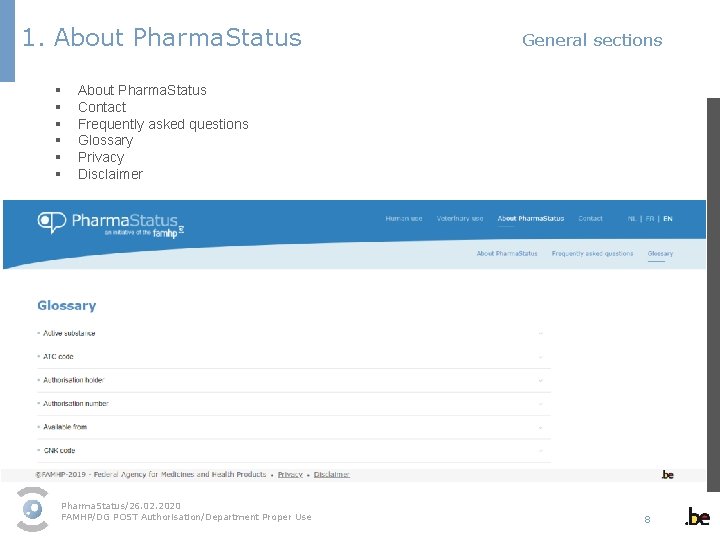Switch language to EN
This screenshot has width=720, height=540.
point(668,218)
